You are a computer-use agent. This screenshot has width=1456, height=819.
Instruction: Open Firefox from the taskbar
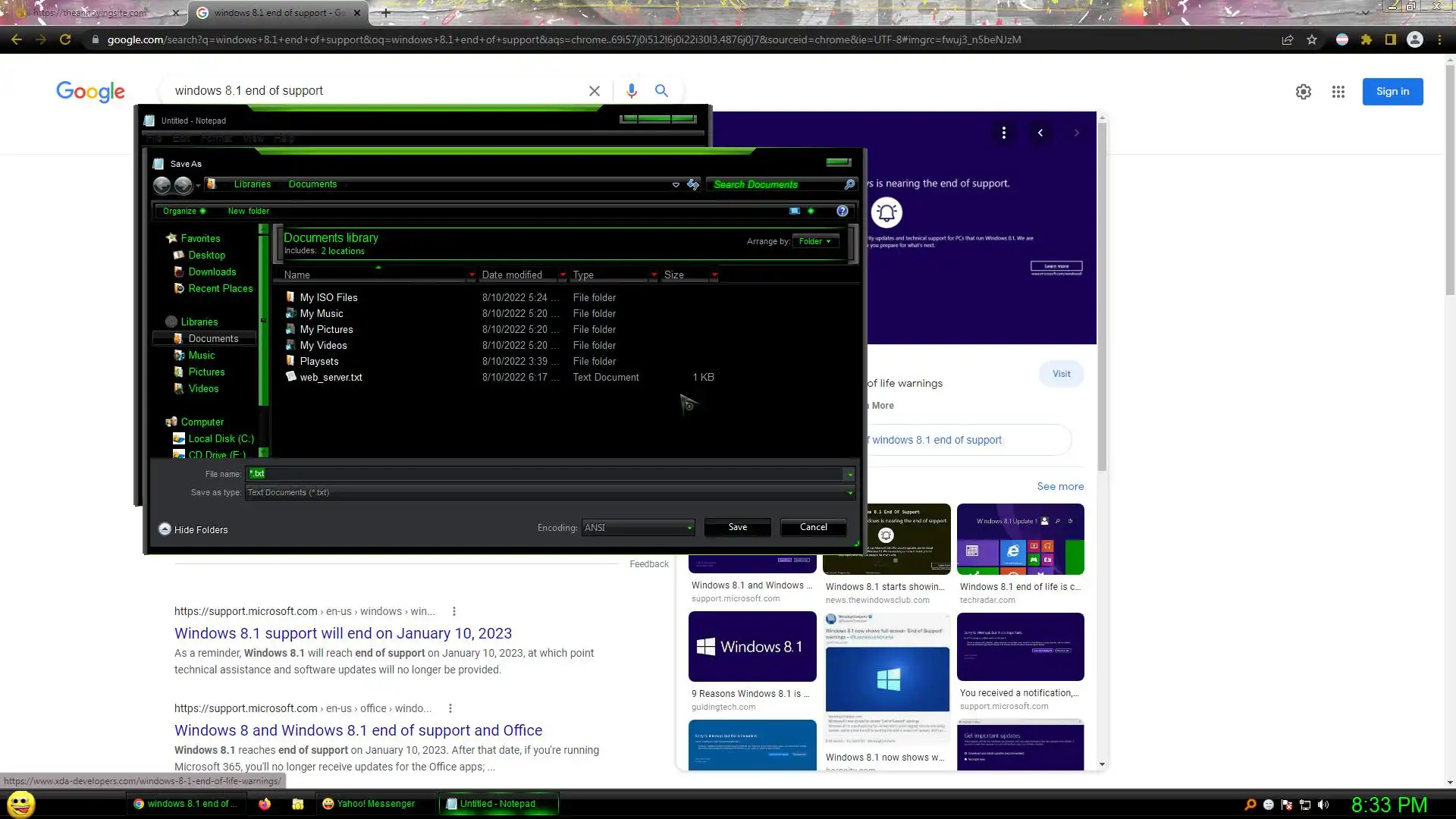click(264, 804)
